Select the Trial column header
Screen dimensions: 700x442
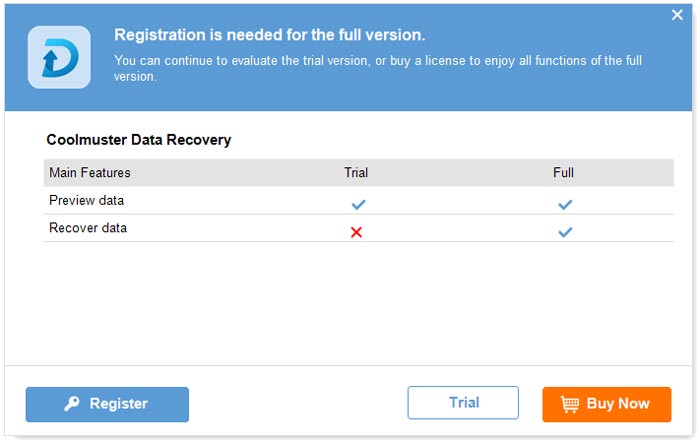356,173
